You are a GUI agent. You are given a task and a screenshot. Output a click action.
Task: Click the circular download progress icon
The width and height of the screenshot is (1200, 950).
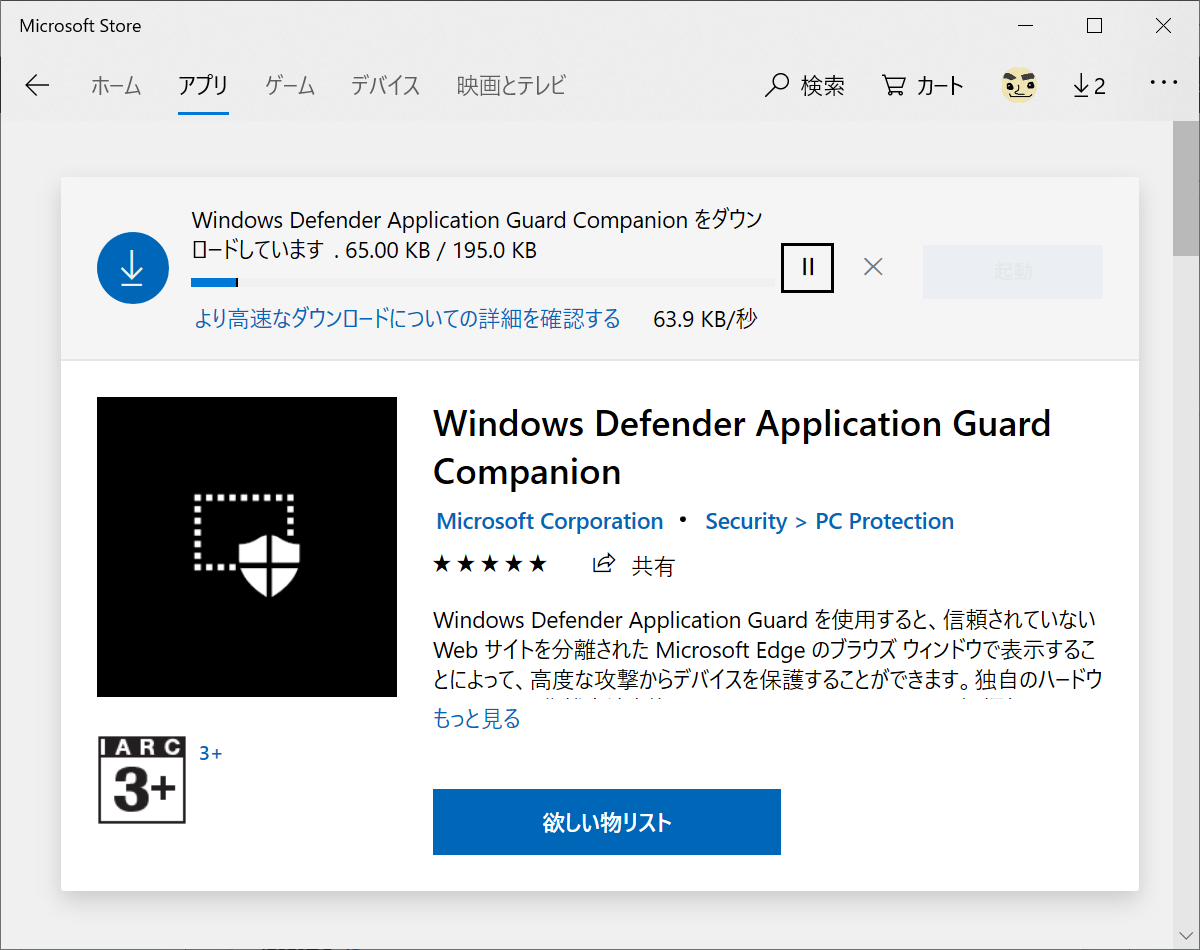132,267
